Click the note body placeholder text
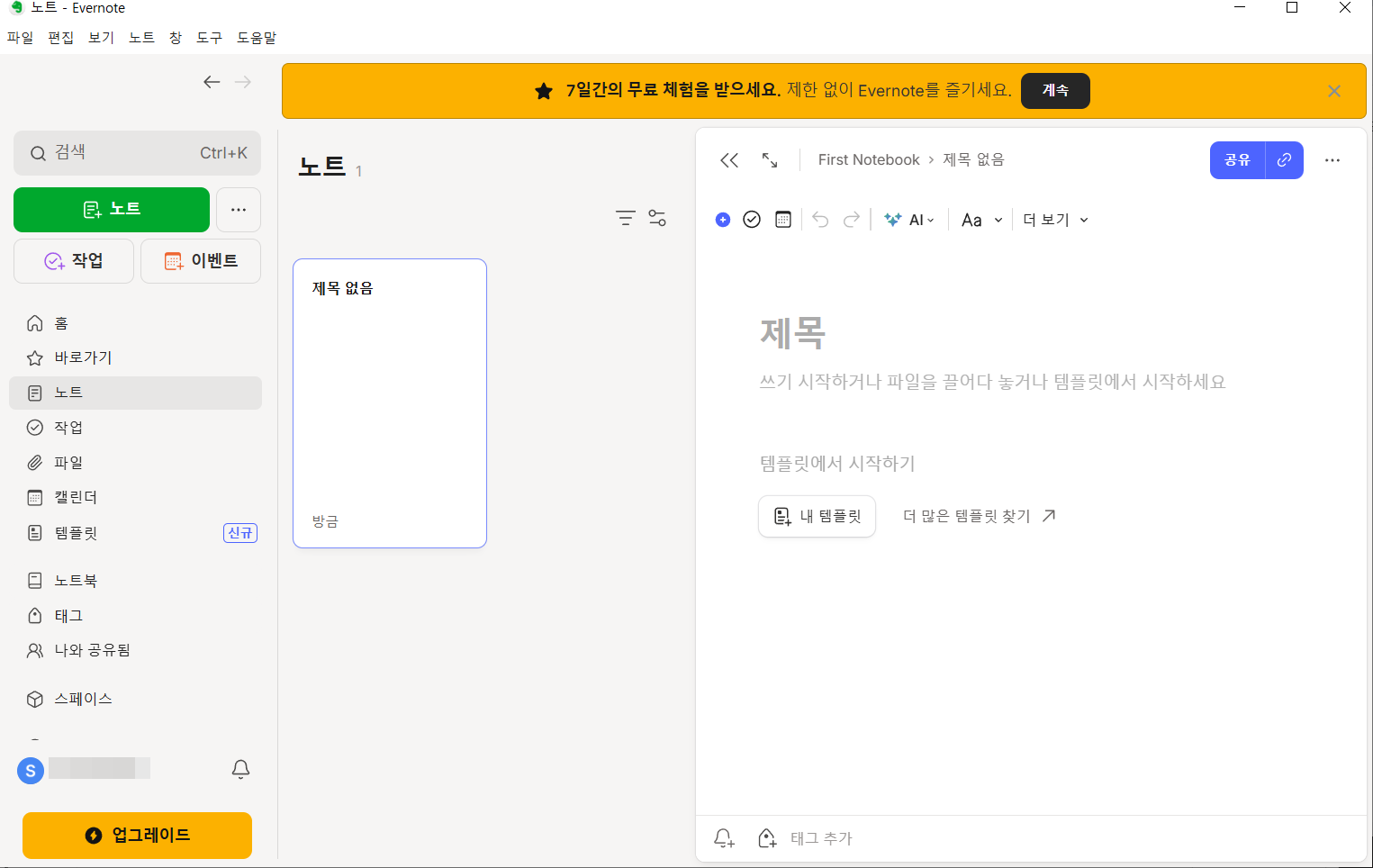This screenshot has width=1373, height=868. (992, 382)
